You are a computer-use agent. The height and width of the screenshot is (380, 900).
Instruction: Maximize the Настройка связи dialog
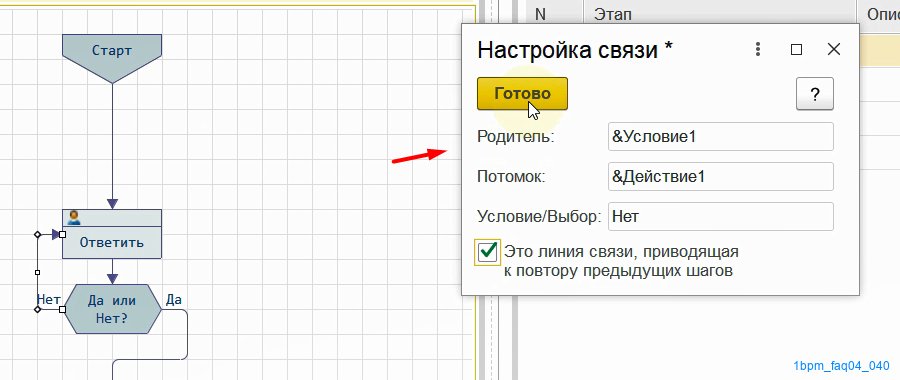tap(796, 49)
